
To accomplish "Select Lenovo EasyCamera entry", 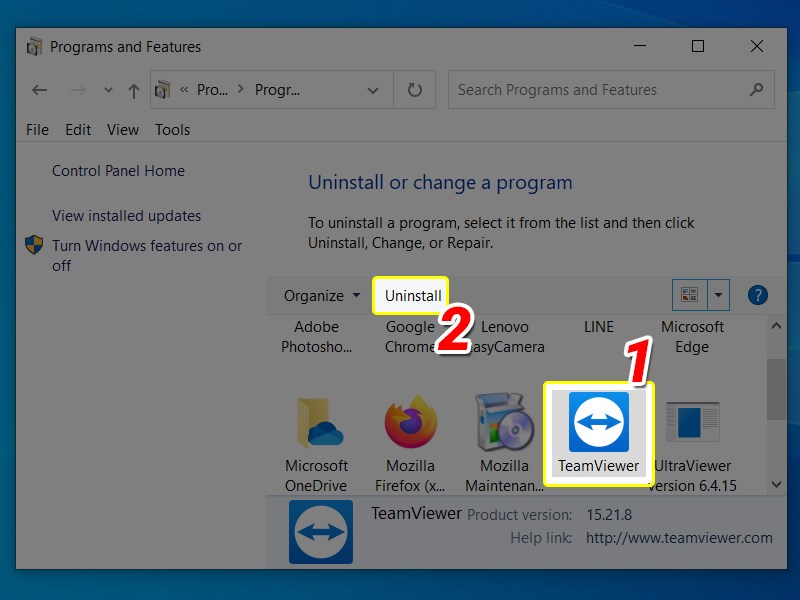I will coord(505,337).
